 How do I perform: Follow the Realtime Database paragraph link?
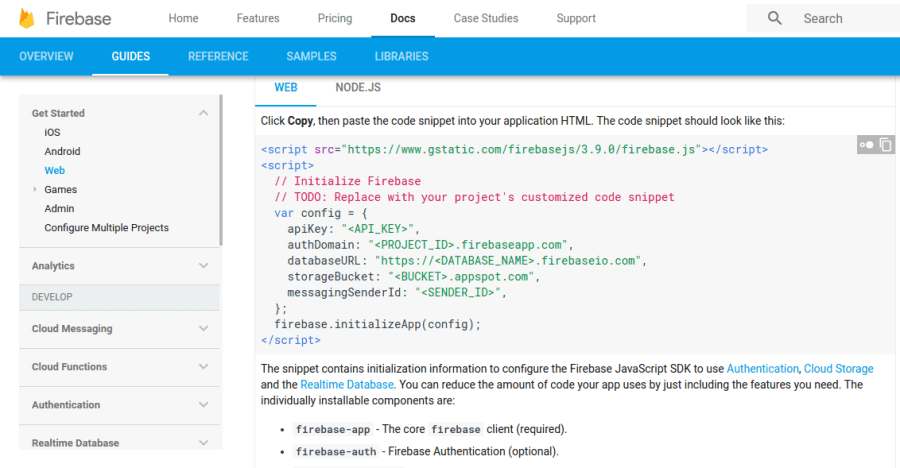347,385
